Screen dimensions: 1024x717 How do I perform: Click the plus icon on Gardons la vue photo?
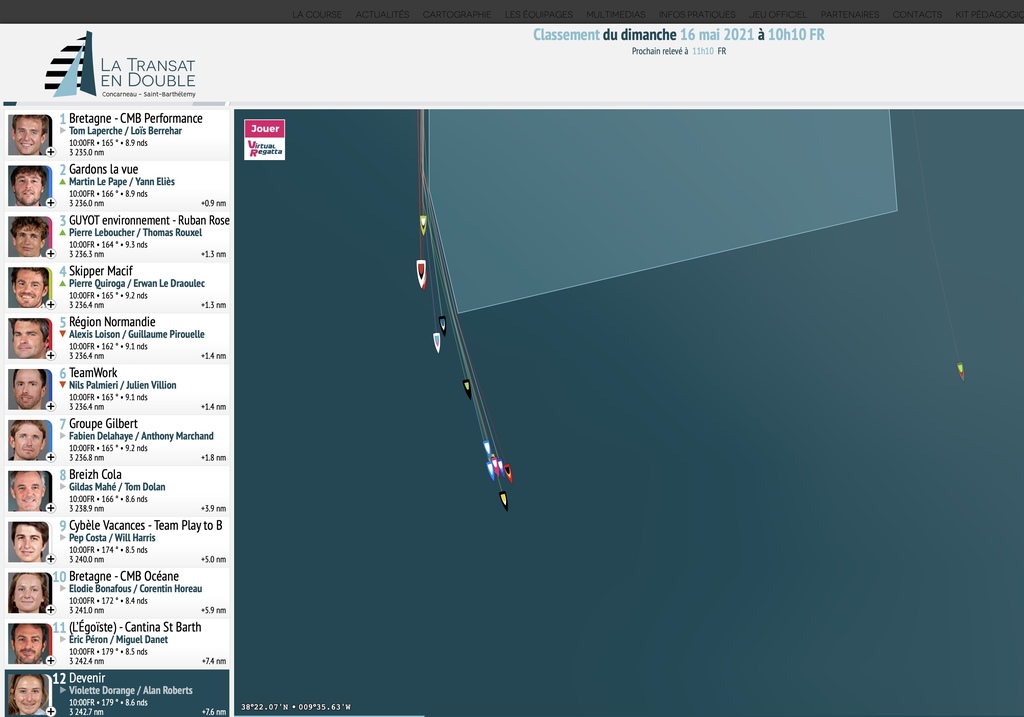pyautogui.click(x=50, y=202)
